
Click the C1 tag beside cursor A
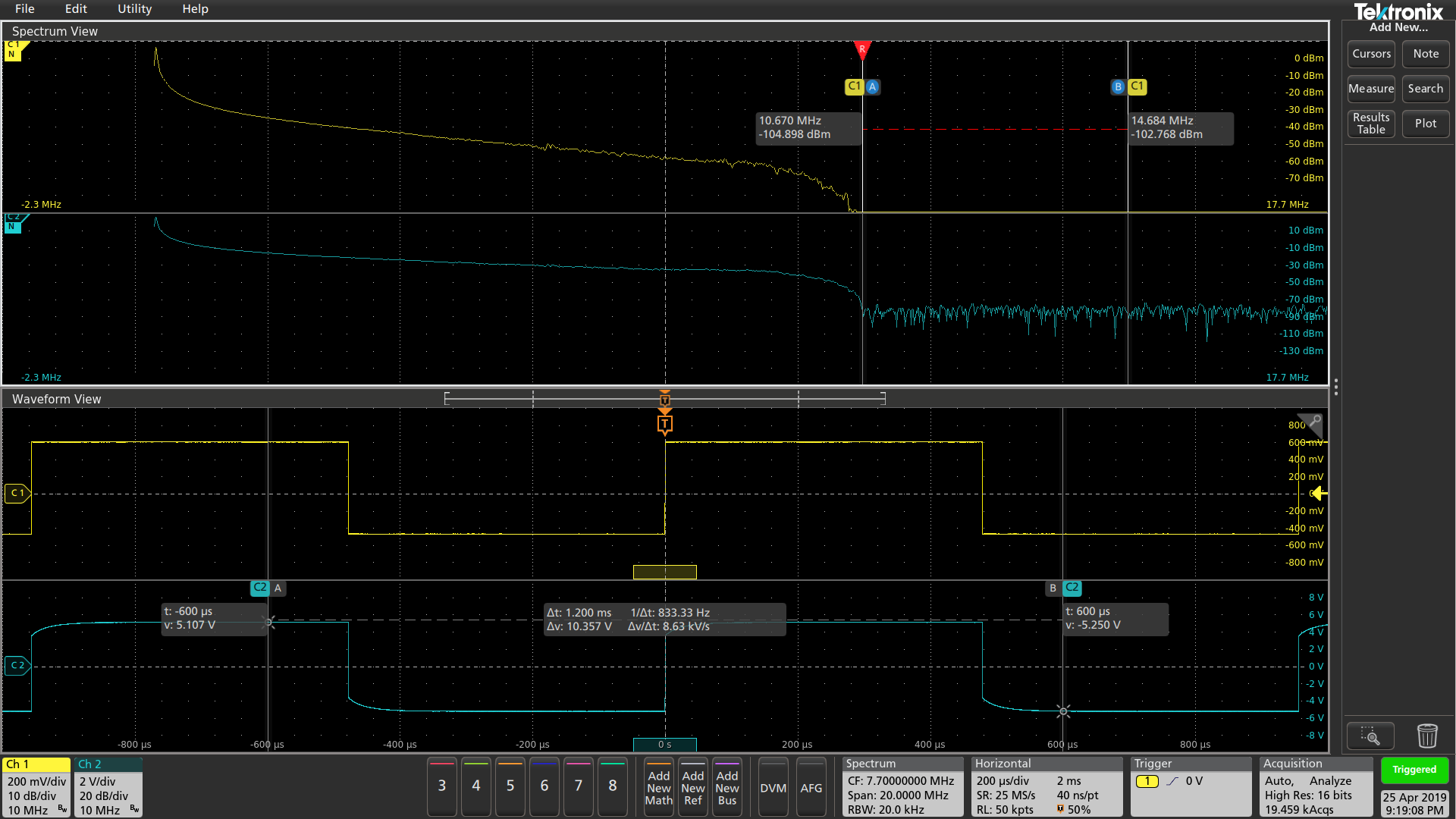pyautogui.click(x=854, y=86)
